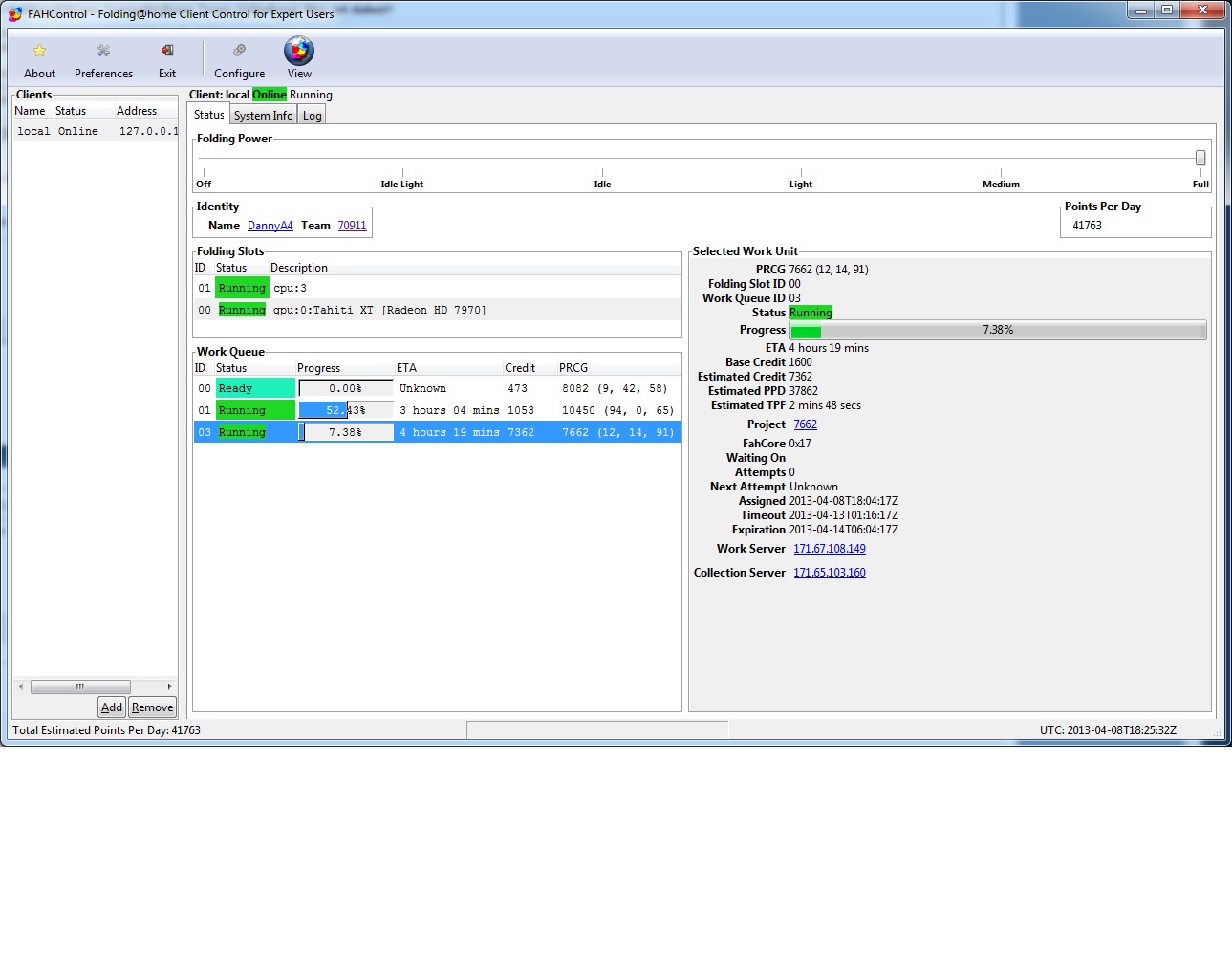Screen dimensions: 1232x979
Task: Click the Timeout date value
Action: coord(844,515)
